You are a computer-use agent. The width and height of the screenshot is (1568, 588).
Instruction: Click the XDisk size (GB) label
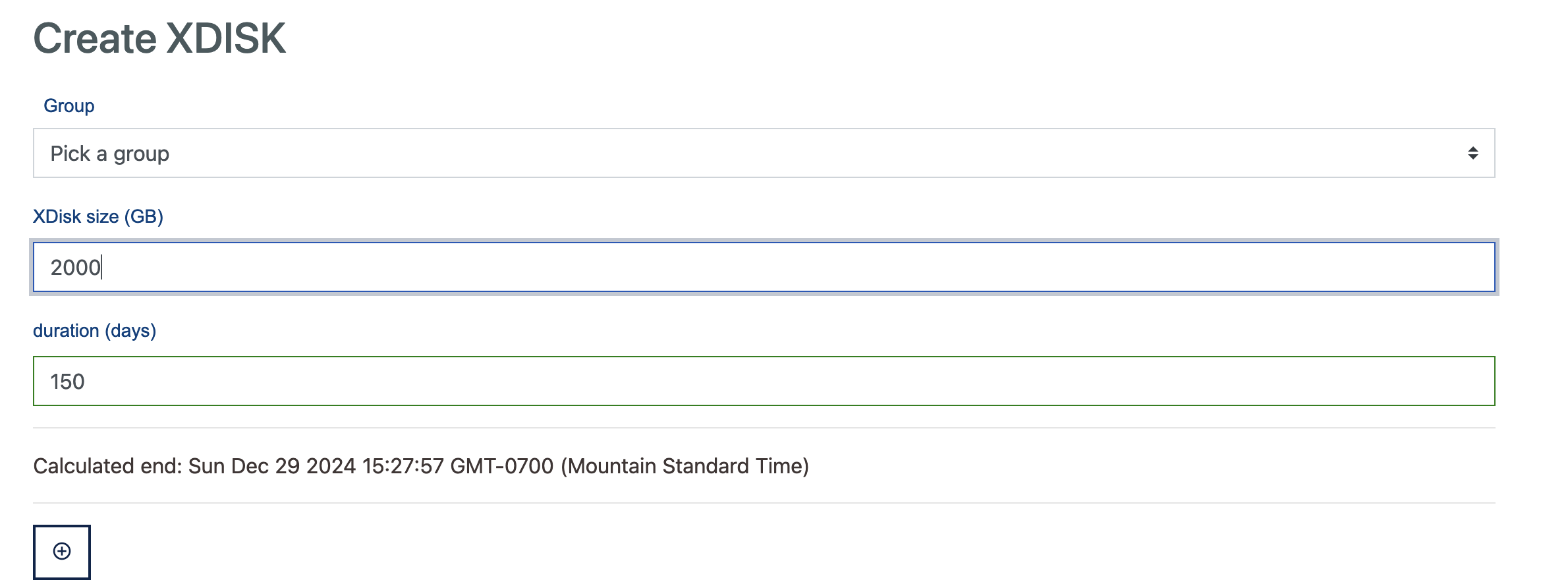[98, 216]
